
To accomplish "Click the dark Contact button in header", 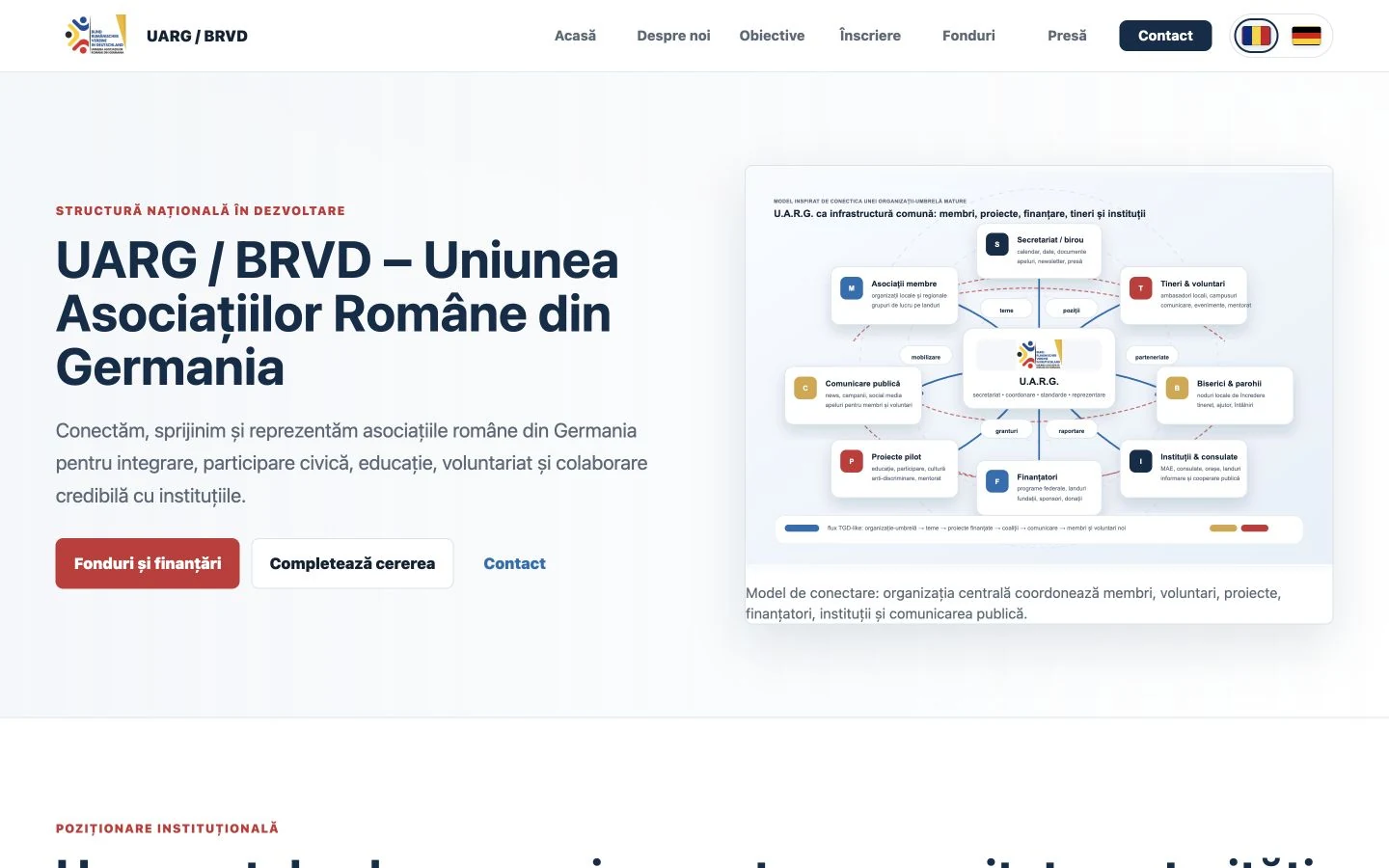I will [1165, 36].
